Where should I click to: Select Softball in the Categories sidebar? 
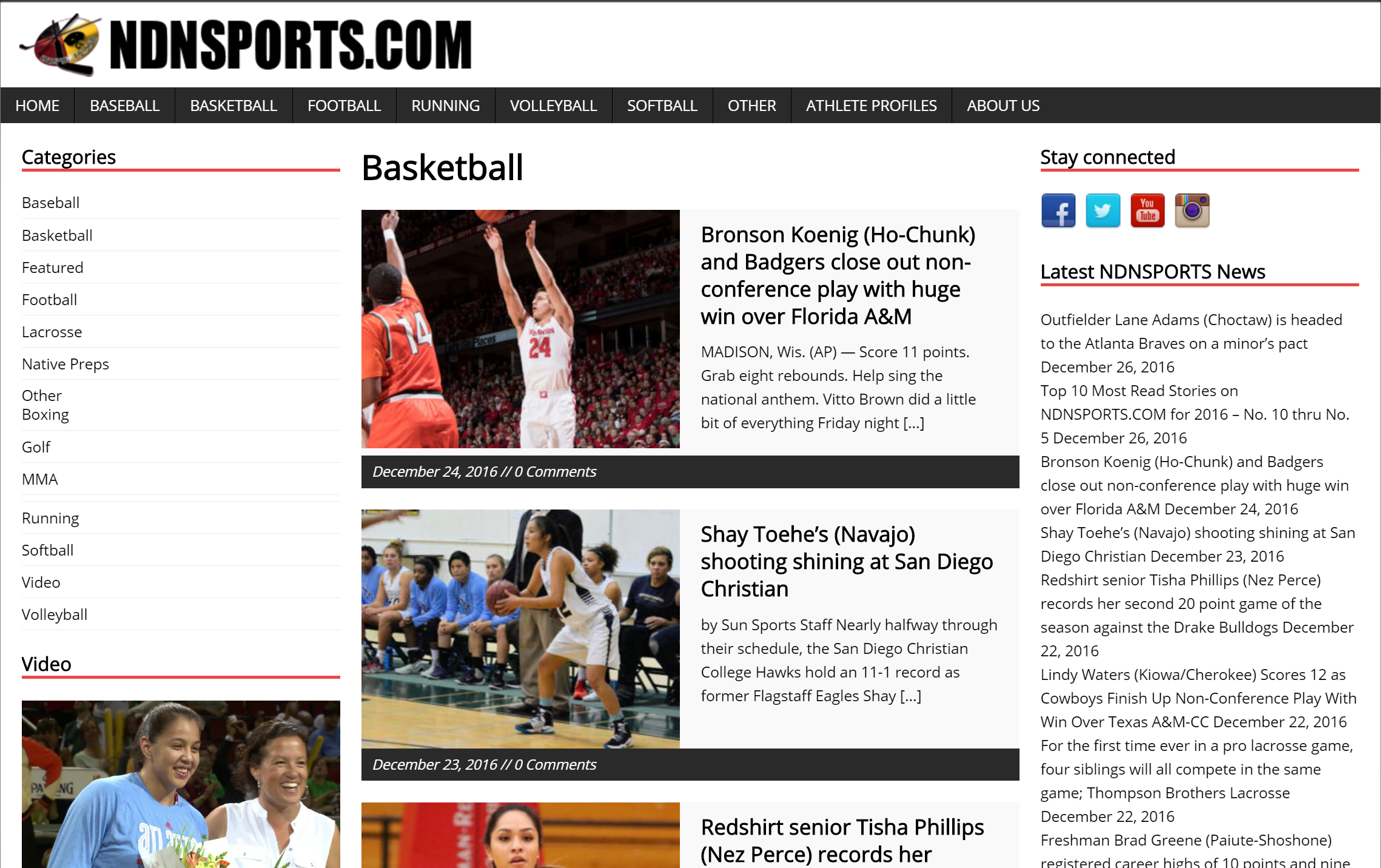(x=48, y=550)
